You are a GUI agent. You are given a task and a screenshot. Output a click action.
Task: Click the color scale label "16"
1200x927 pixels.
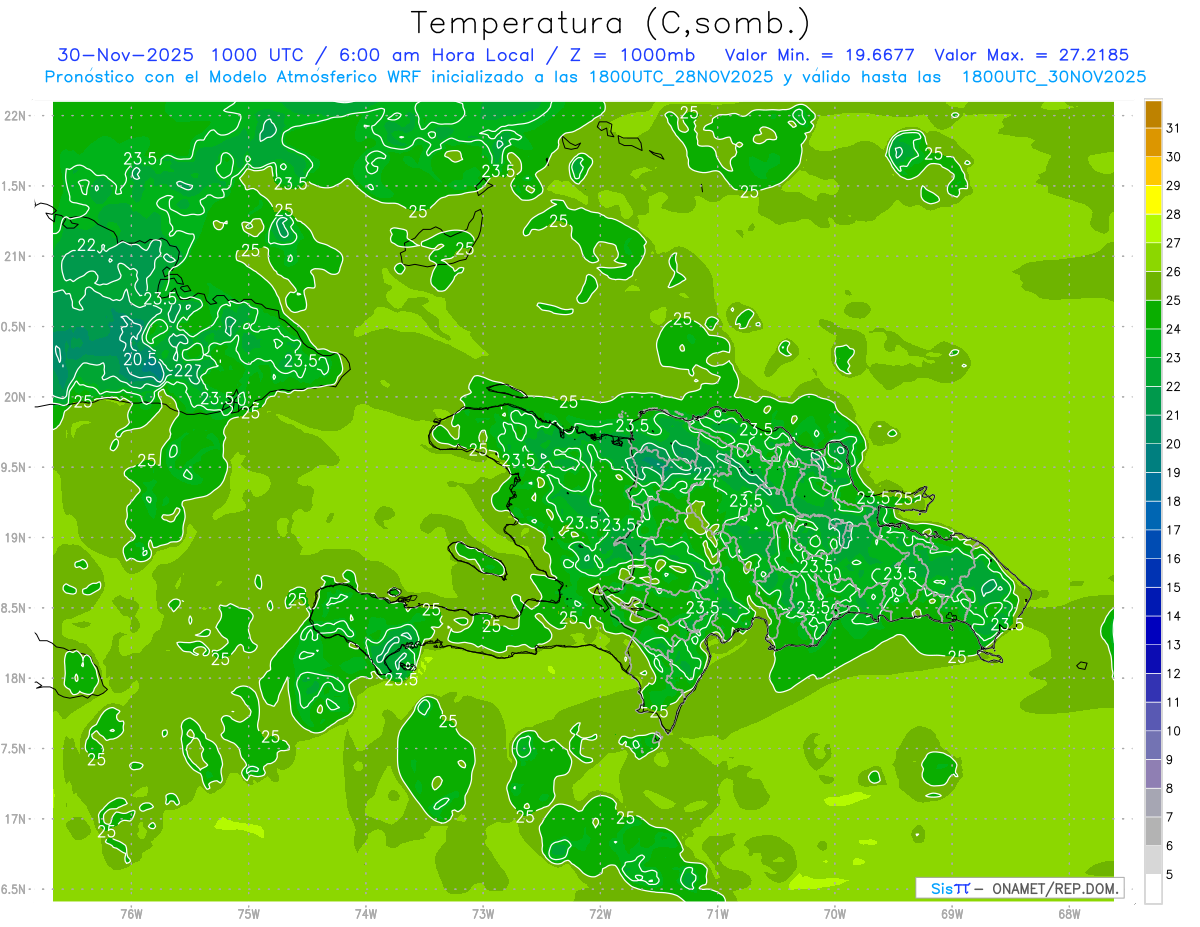coord(1173,559)
